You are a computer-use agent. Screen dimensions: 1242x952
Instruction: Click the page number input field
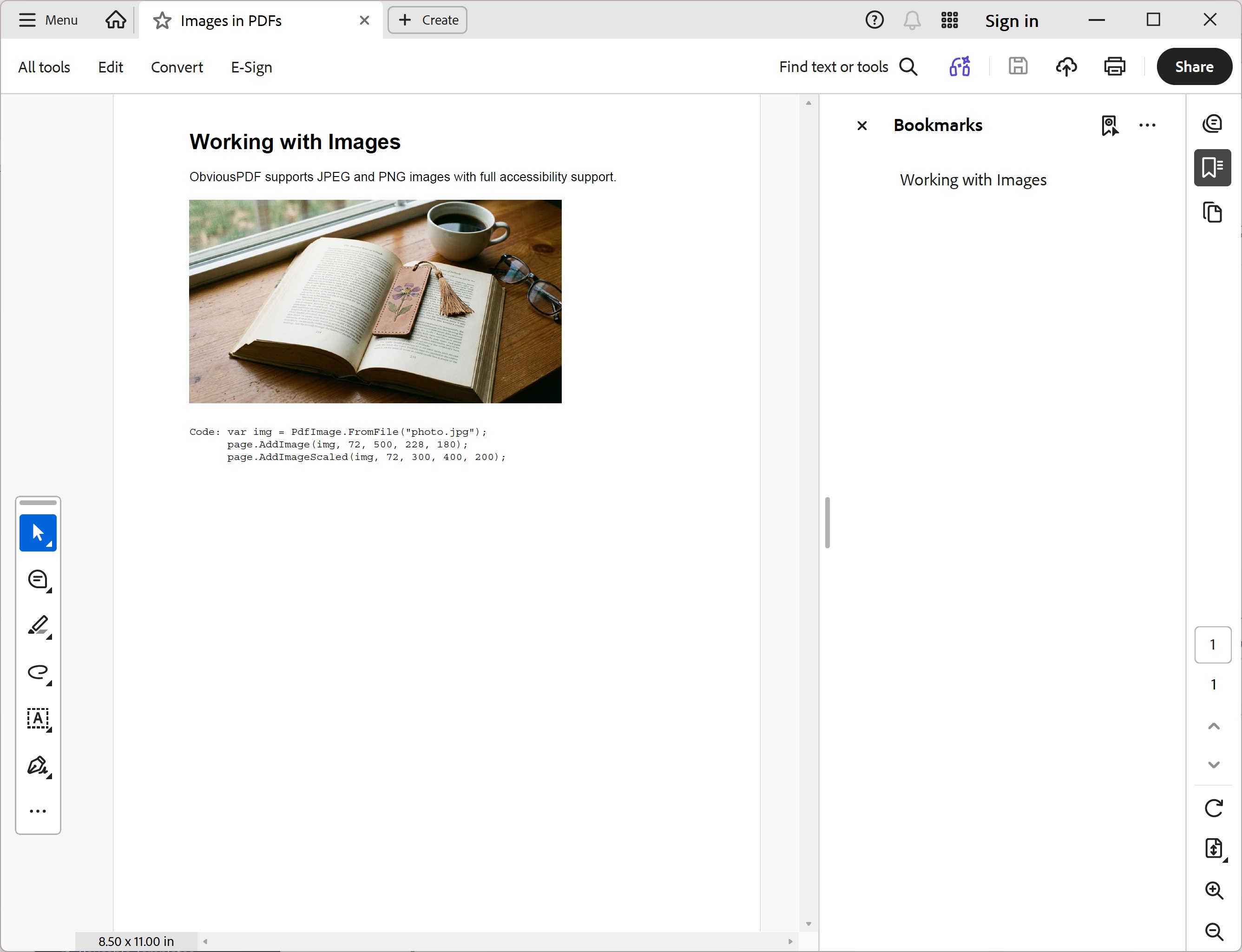point(1213,644)
